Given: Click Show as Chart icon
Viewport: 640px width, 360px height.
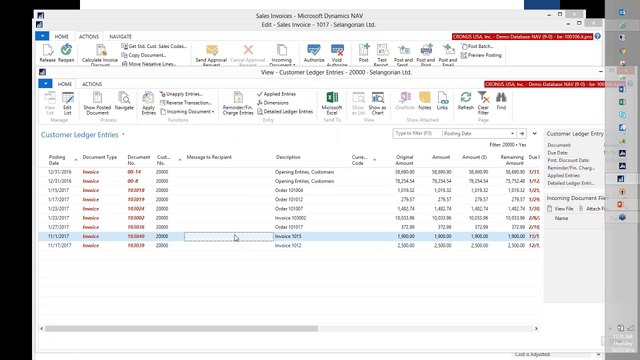Looking at the screenshot, I should 377,103.
